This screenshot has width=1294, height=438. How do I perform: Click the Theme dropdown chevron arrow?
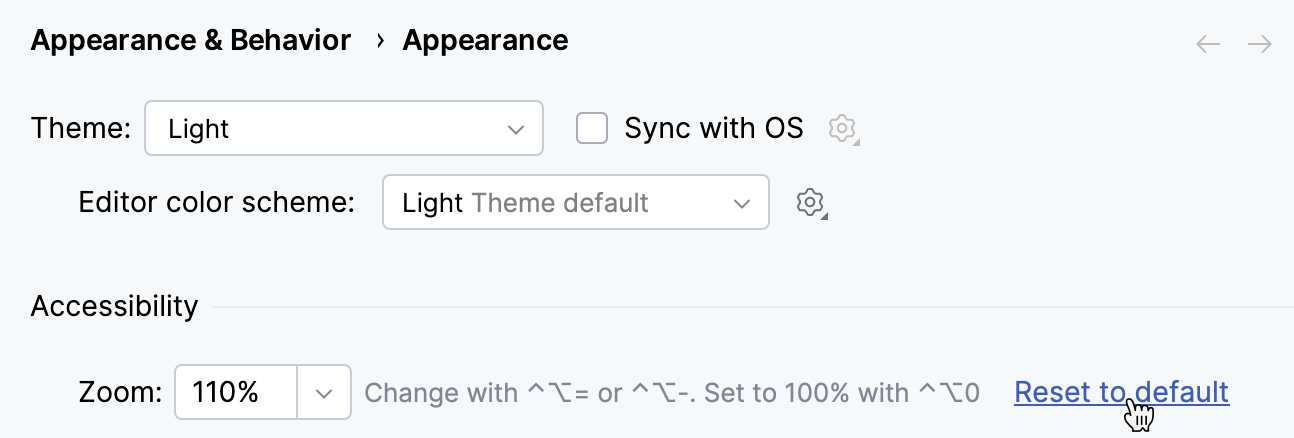516,129
